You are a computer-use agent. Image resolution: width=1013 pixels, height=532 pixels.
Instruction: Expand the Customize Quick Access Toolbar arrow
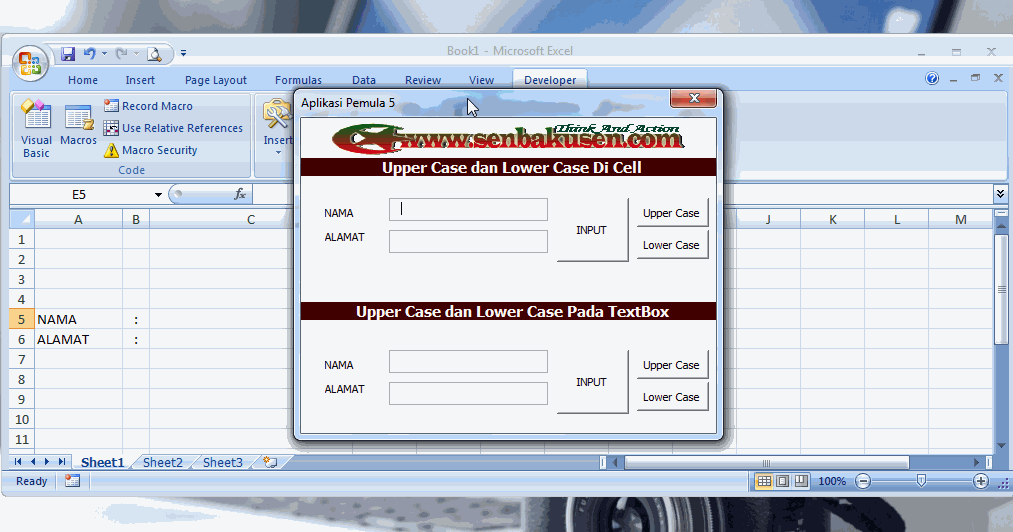pos(183,54)
